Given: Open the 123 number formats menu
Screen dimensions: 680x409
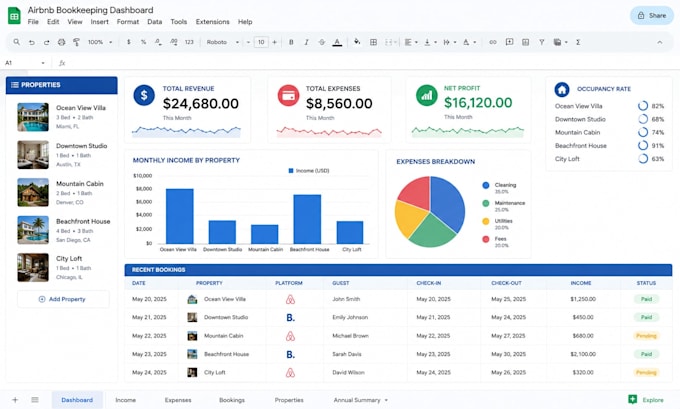Looking at the screenshot, I should pos(189,42).
